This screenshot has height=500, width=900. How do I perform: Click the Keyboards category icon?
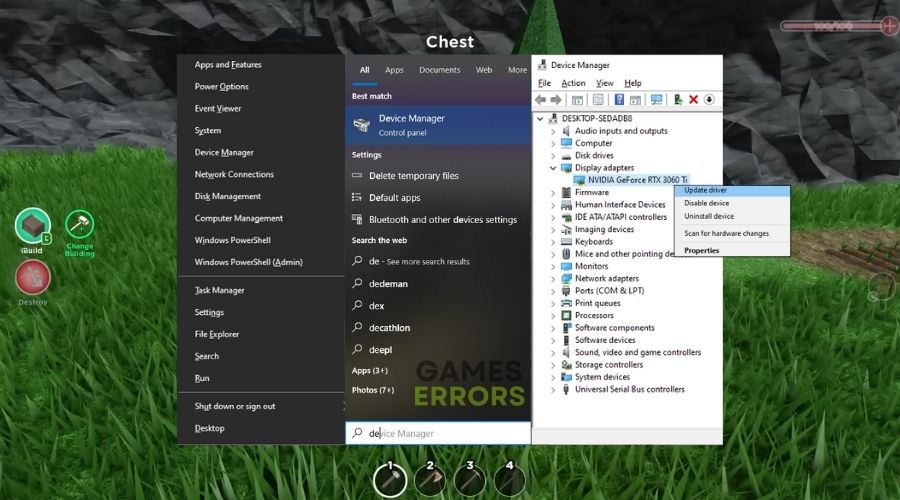(x=567, y=242)
